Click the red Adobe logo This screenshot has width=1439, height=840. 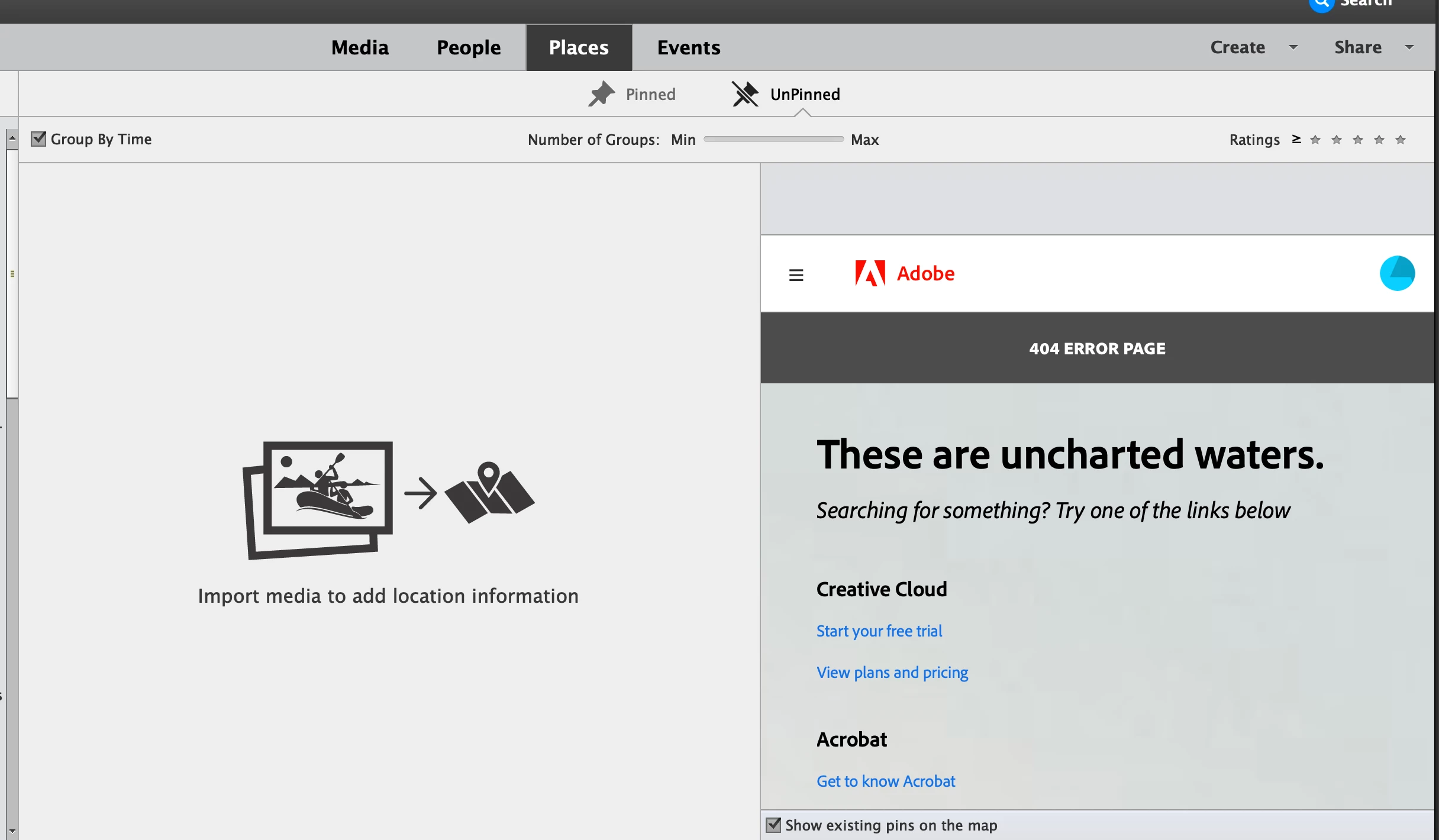pyautogui.click(x=870, y=273)
